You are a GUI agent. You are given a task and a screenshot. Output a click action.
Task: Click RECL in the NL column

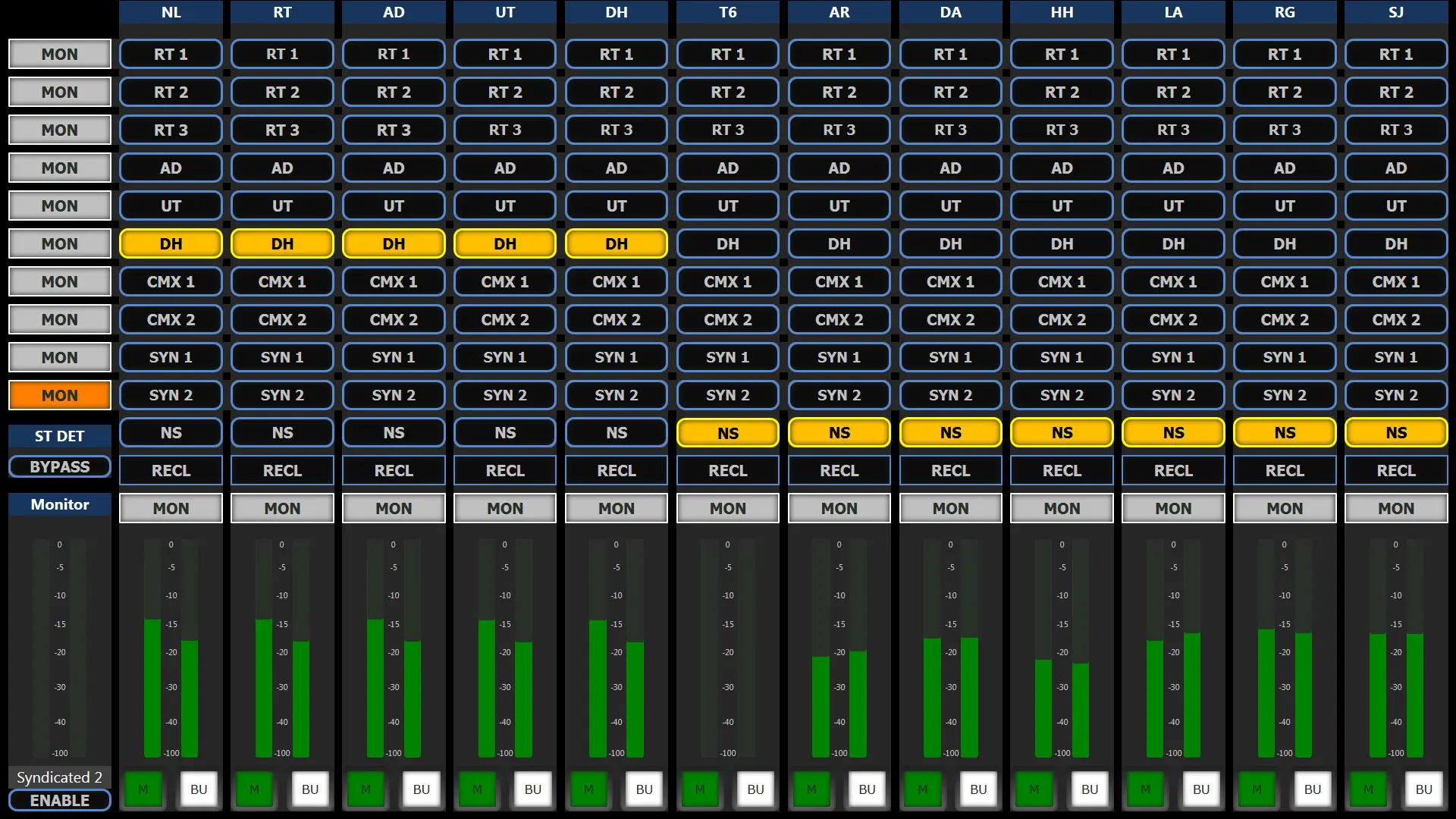[171, 470]
